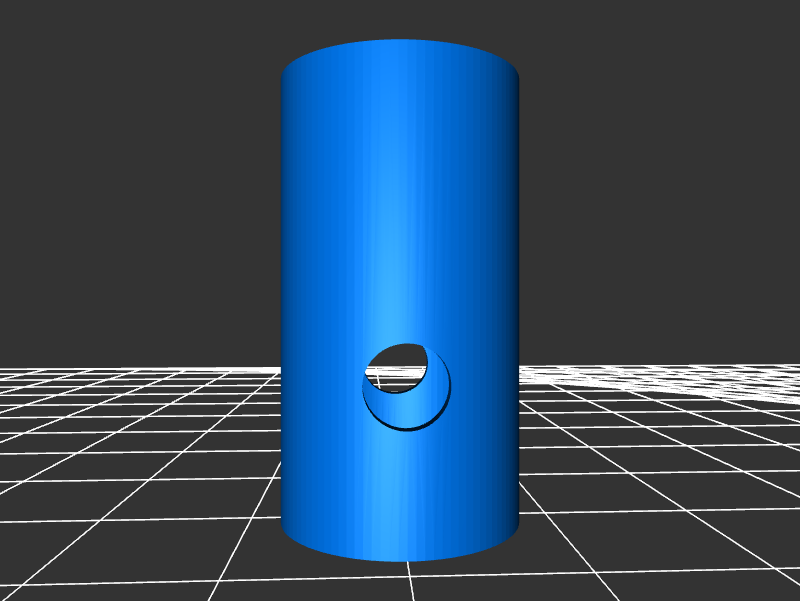Select the bottom rim of the blue cylinder
The image size is (800, 601).
(400, 556)
